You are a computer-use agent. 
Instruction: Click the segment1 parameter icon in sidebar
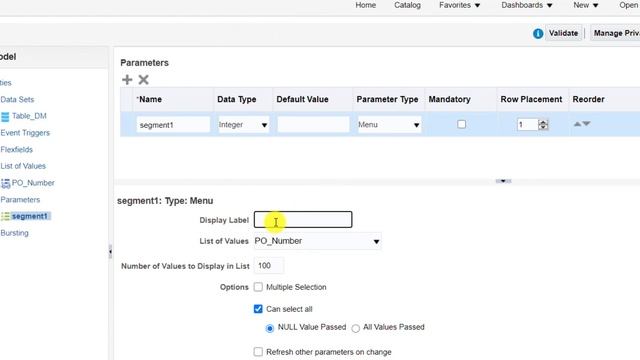[5, 216]
